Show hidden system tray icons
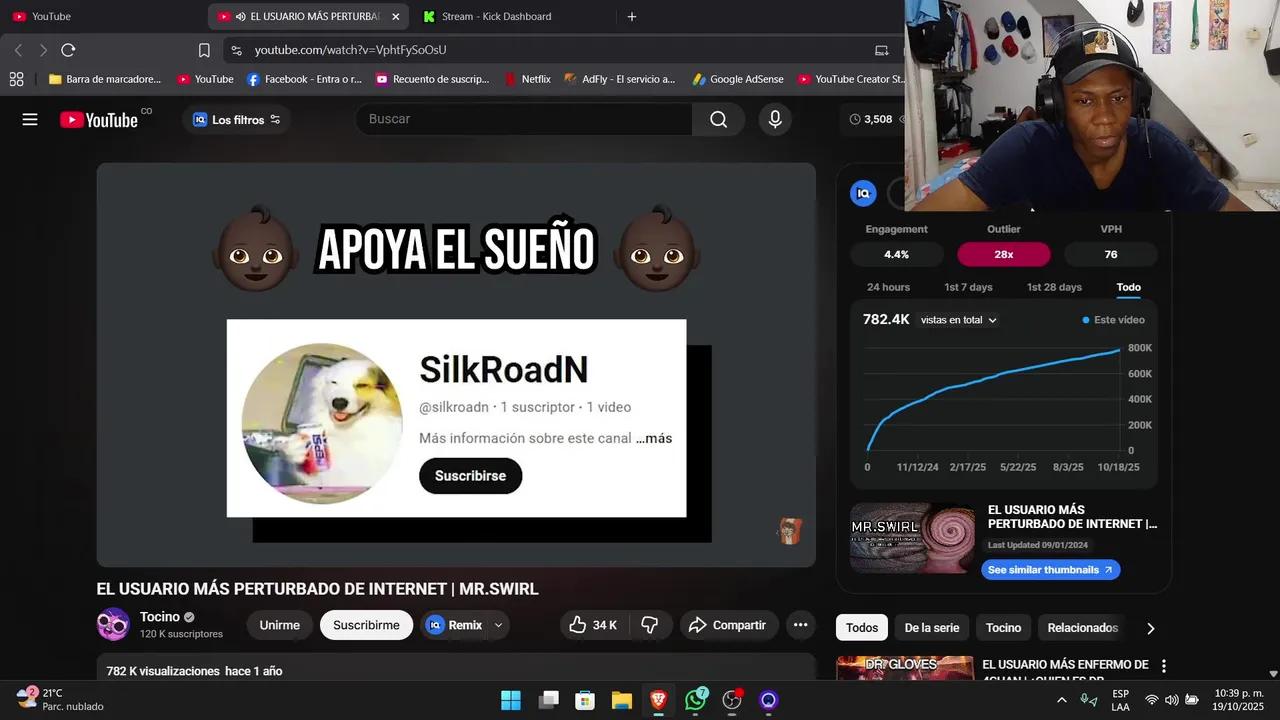This screenshot has height=720, width=1280. (x=1061, y=700)
